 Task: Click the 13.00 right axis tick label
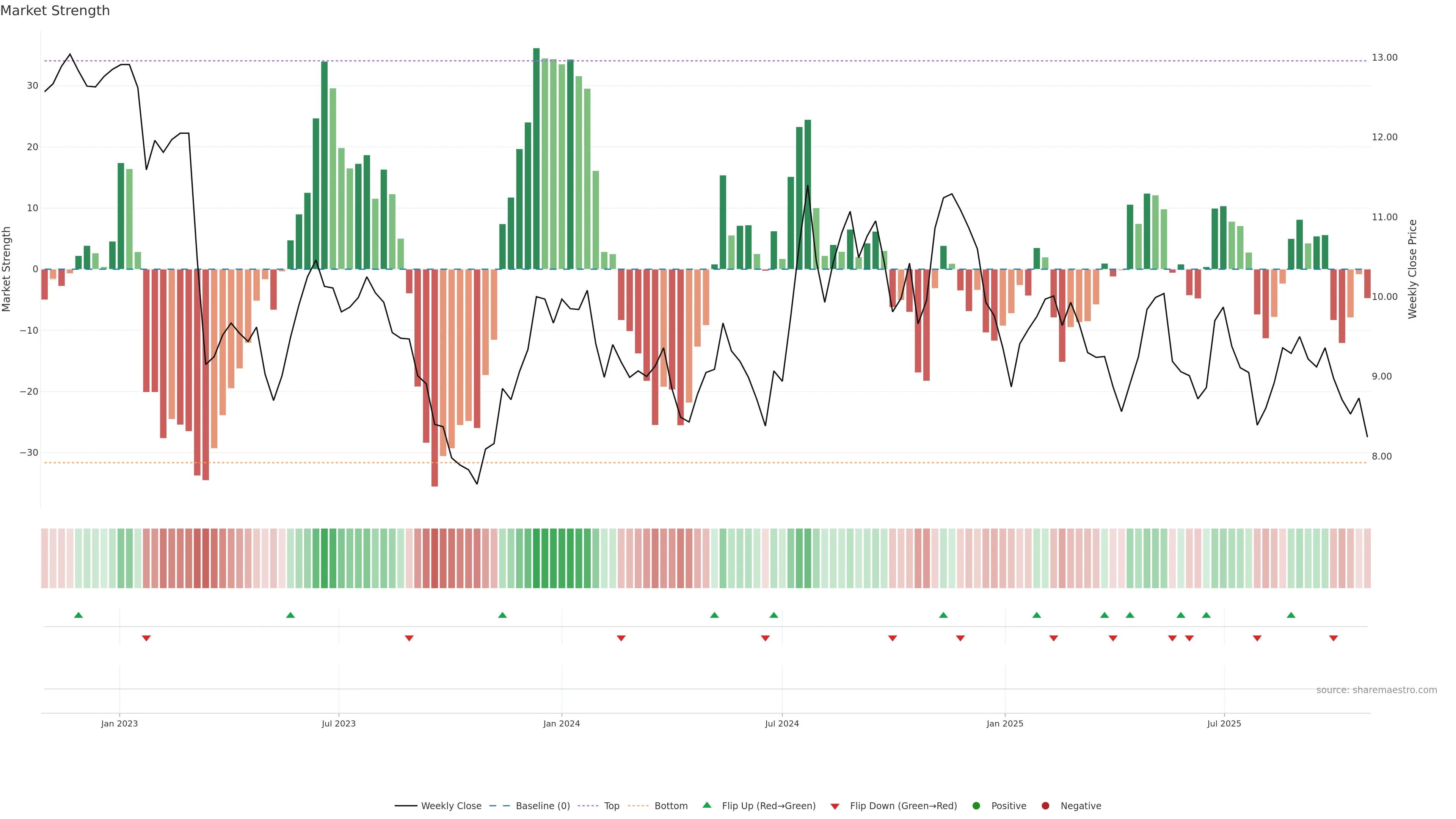(1384, 58)
